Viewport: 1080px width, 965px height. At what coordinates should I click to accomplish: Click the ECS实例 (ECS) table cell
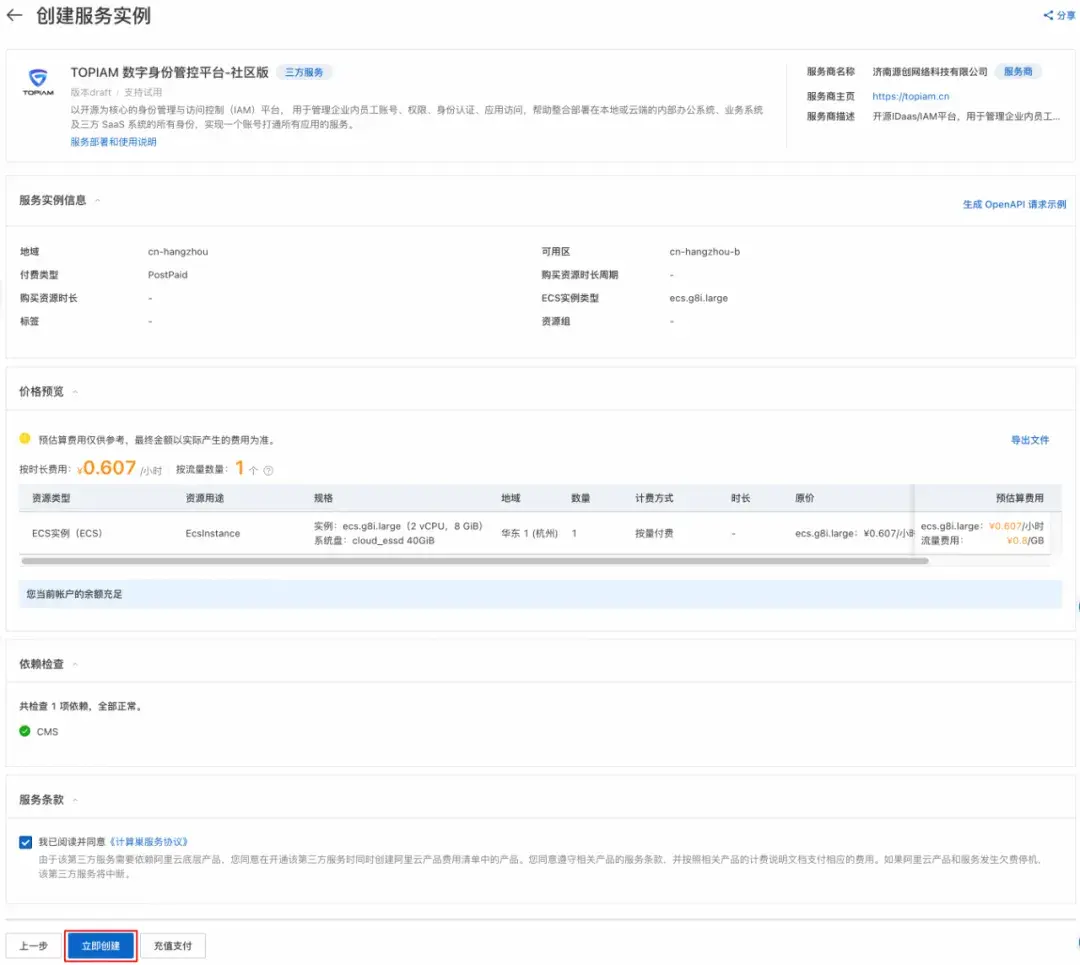click(67, 533)
